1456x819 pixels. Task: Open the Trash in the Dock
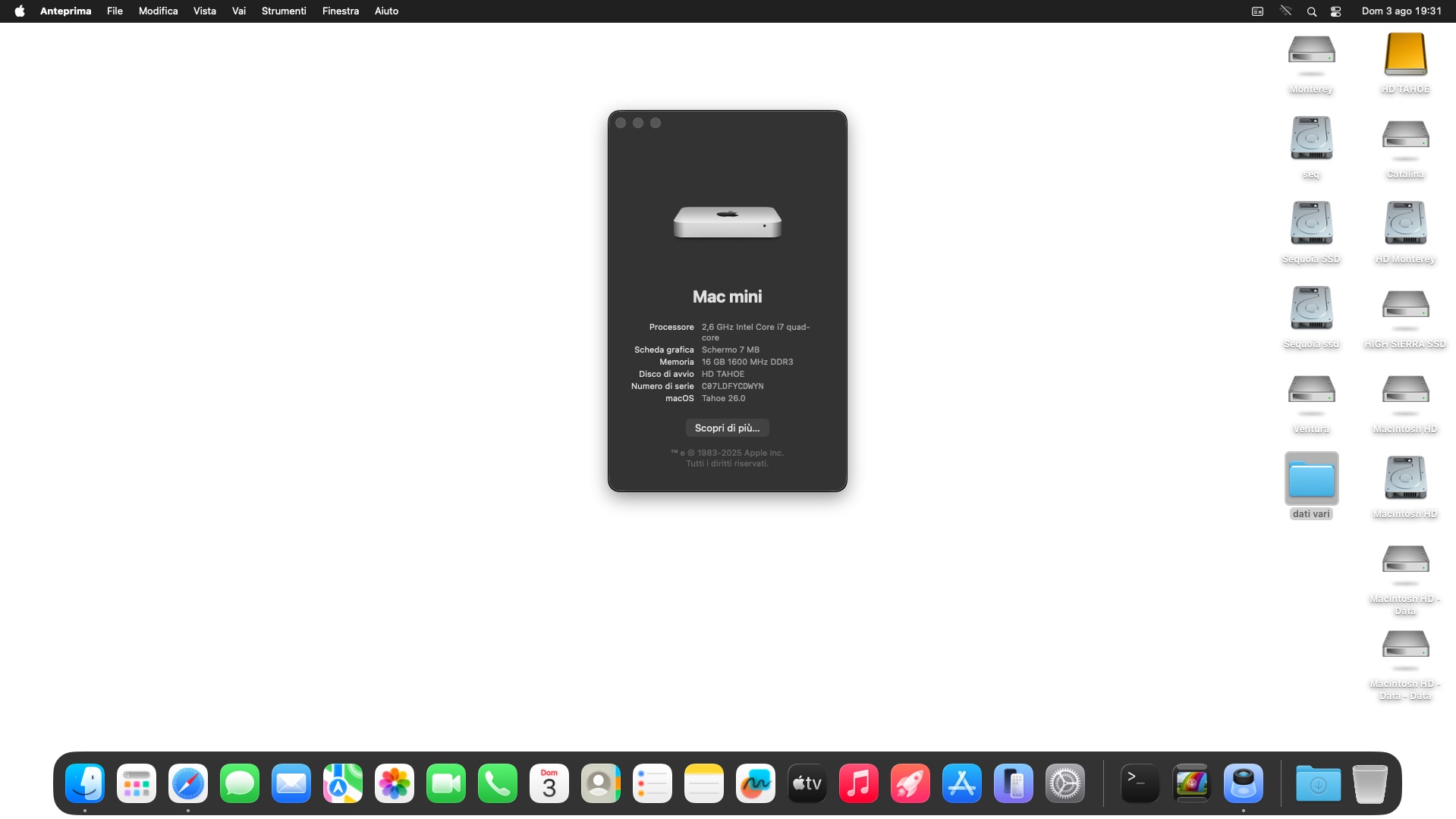[x=1370, y=783]
